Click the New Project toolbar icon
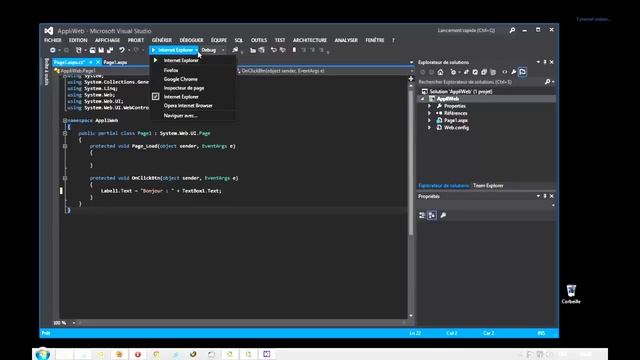This screenshot has width=640, height=360. coord(79,50)
